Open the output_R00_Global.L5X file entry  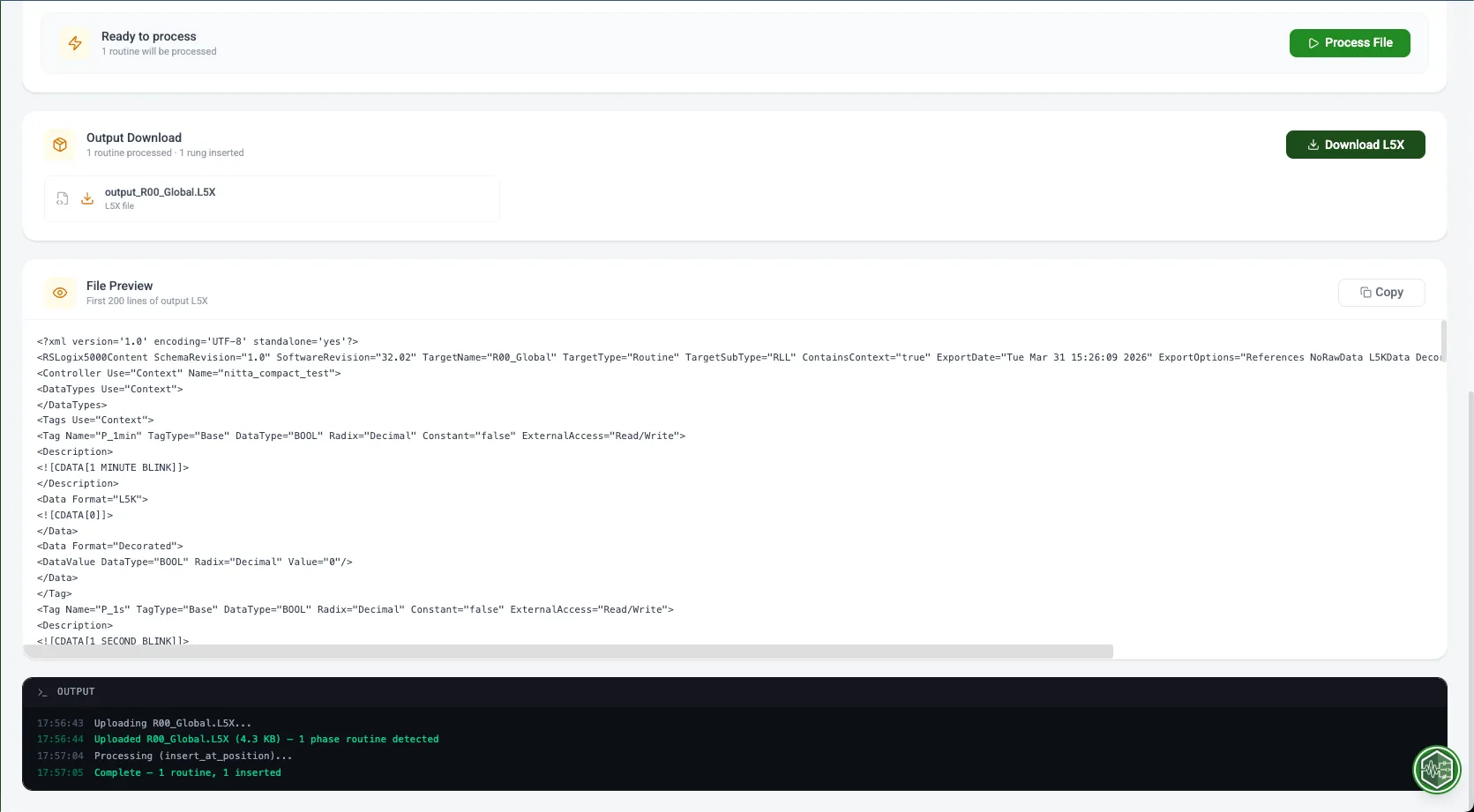point(272,198)
